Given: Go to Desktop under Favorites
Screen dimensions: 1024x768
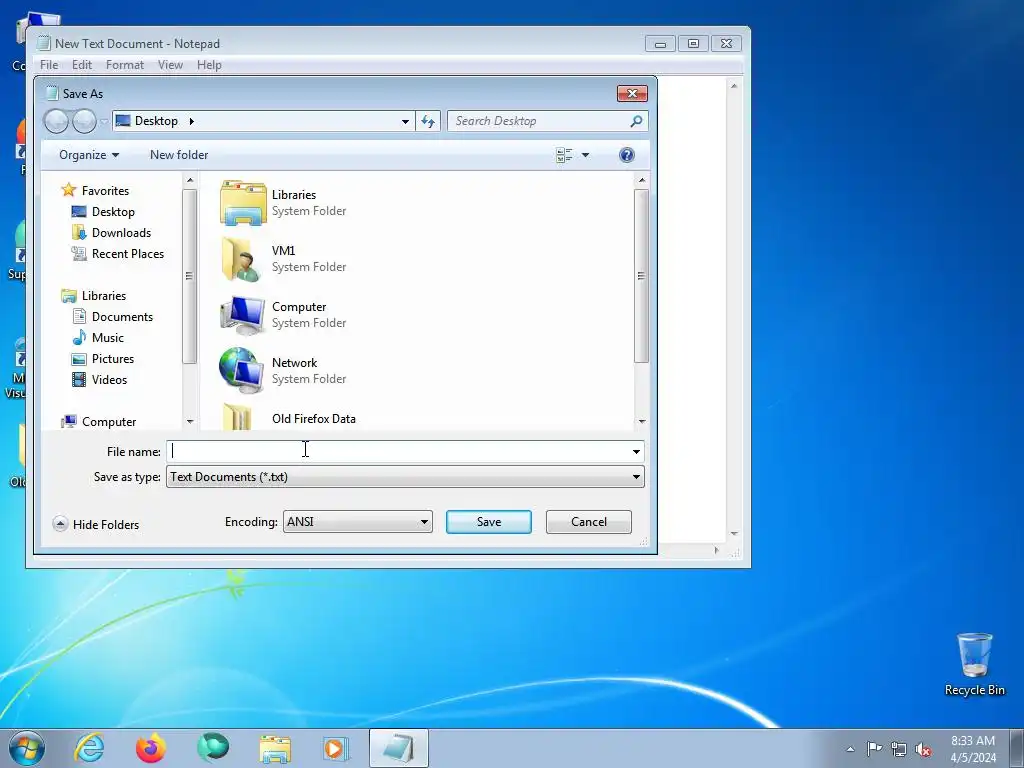Looking at the screenshot, I should (x=113, y=212).
